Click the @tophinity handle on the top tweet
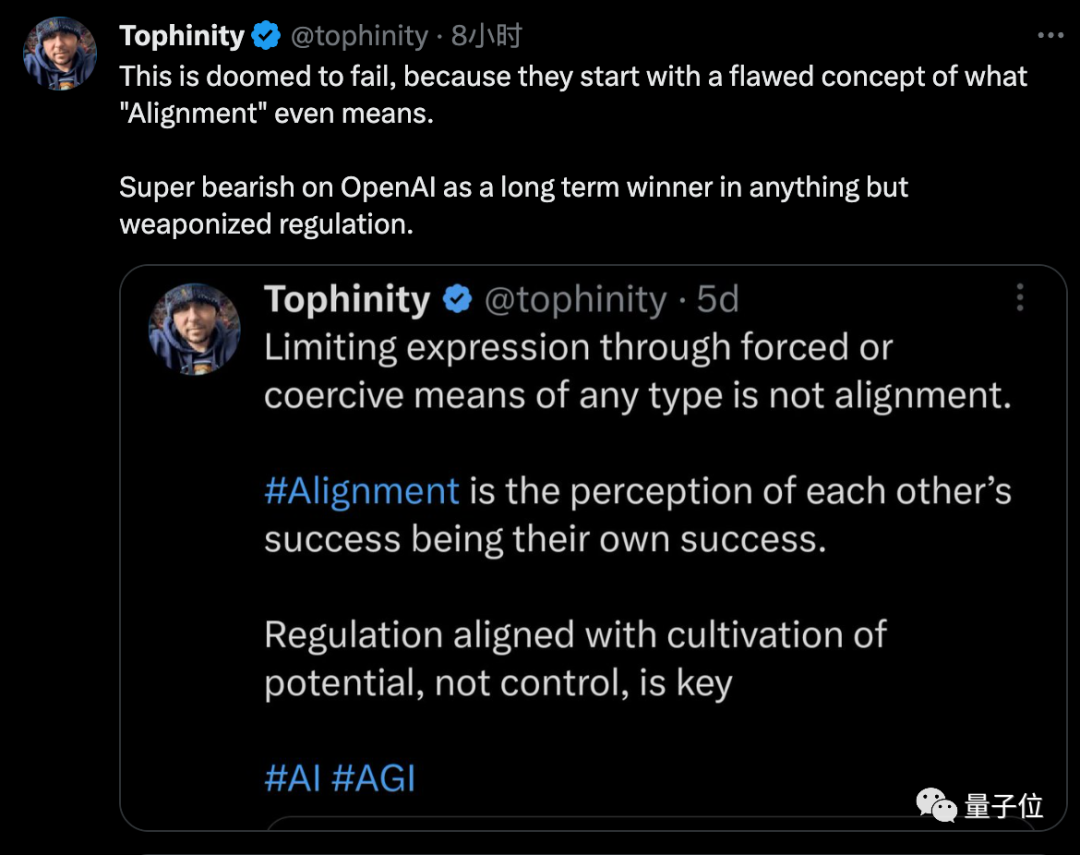1080x855 pixels. 359,37
